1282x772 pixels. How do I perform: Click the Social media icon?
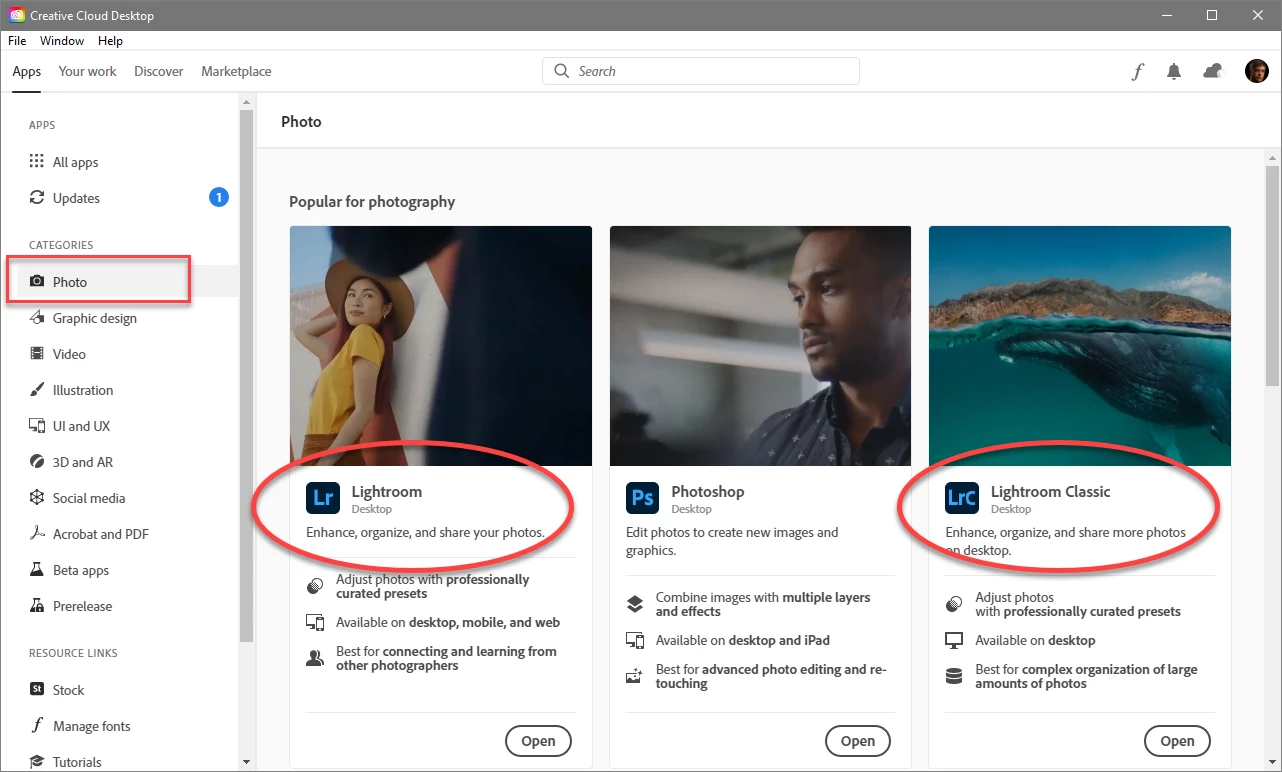pyautogui.click(x=37, y=498)
